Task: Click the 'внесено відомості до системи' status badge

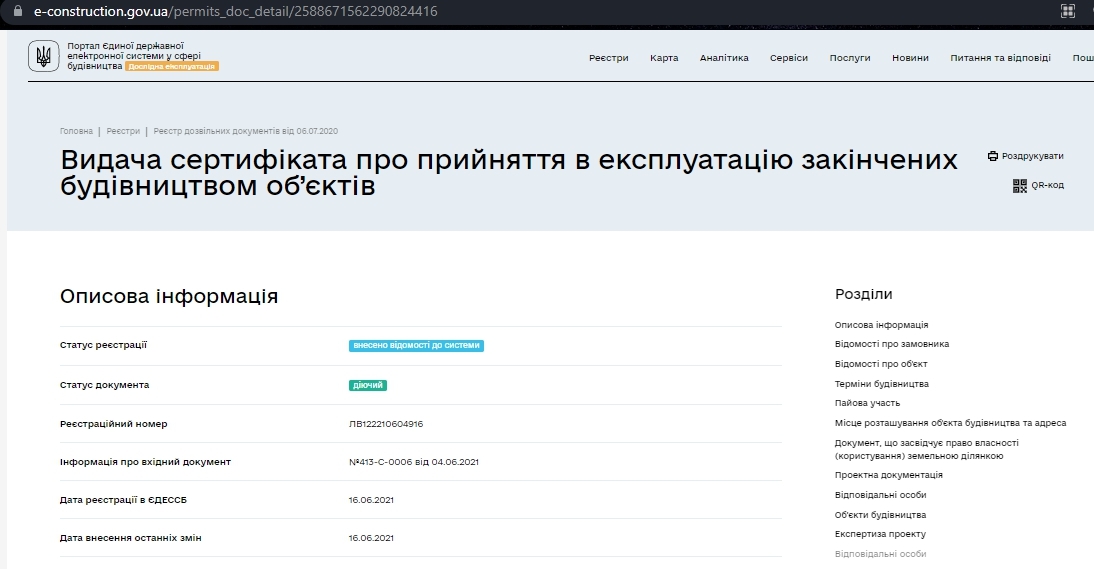Action: pyautogui.click(x=417, y=346)
